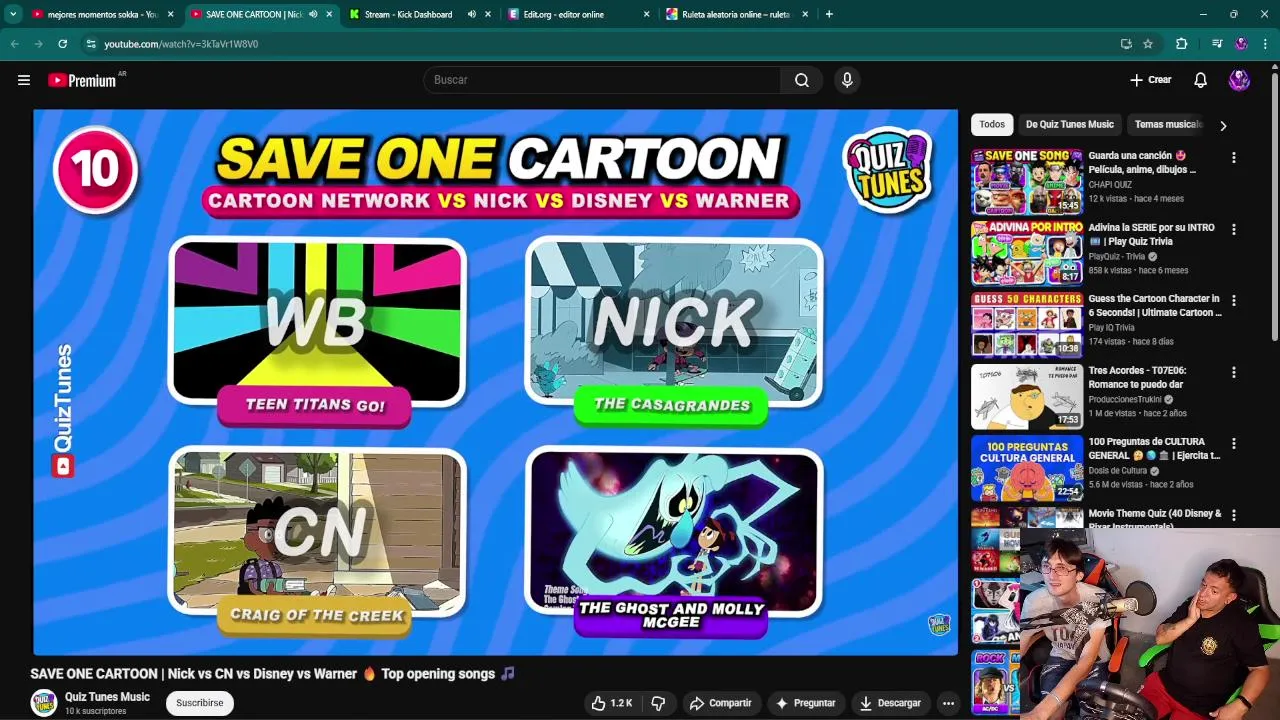Open options for Guess the Cartoon Character video

coord(1233,300)
